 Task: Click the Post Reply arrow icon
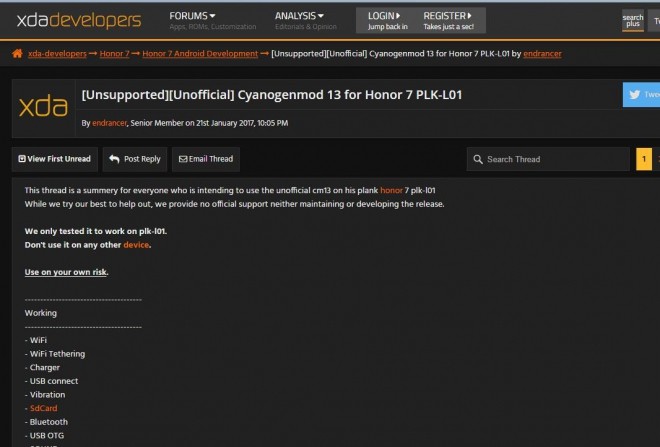114,159
